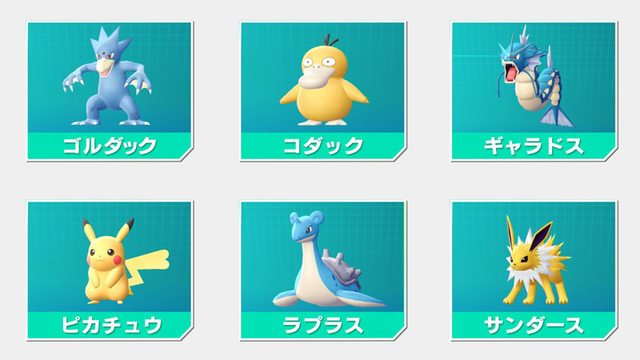The height and width of the screenshot is (360, 640).
Task: Select the yellow Psyduck character artwork
Action: point(324,80)
